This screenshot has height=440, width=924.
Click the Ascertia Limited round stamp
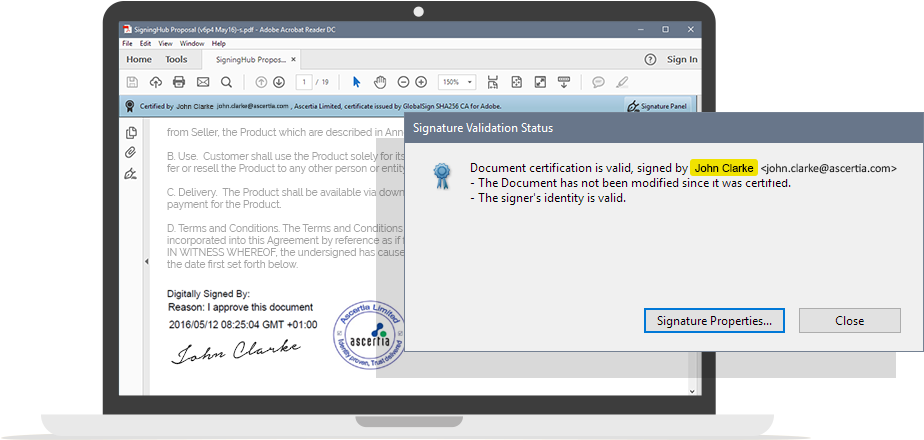(369, 334)
